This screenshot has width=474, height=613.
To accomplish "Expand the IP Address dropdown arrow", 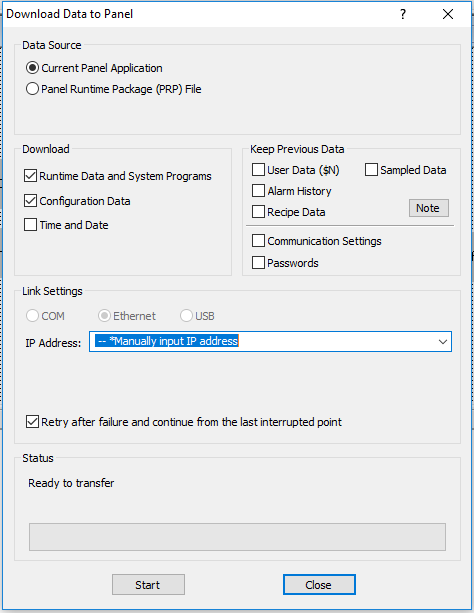I will (443, 342).
